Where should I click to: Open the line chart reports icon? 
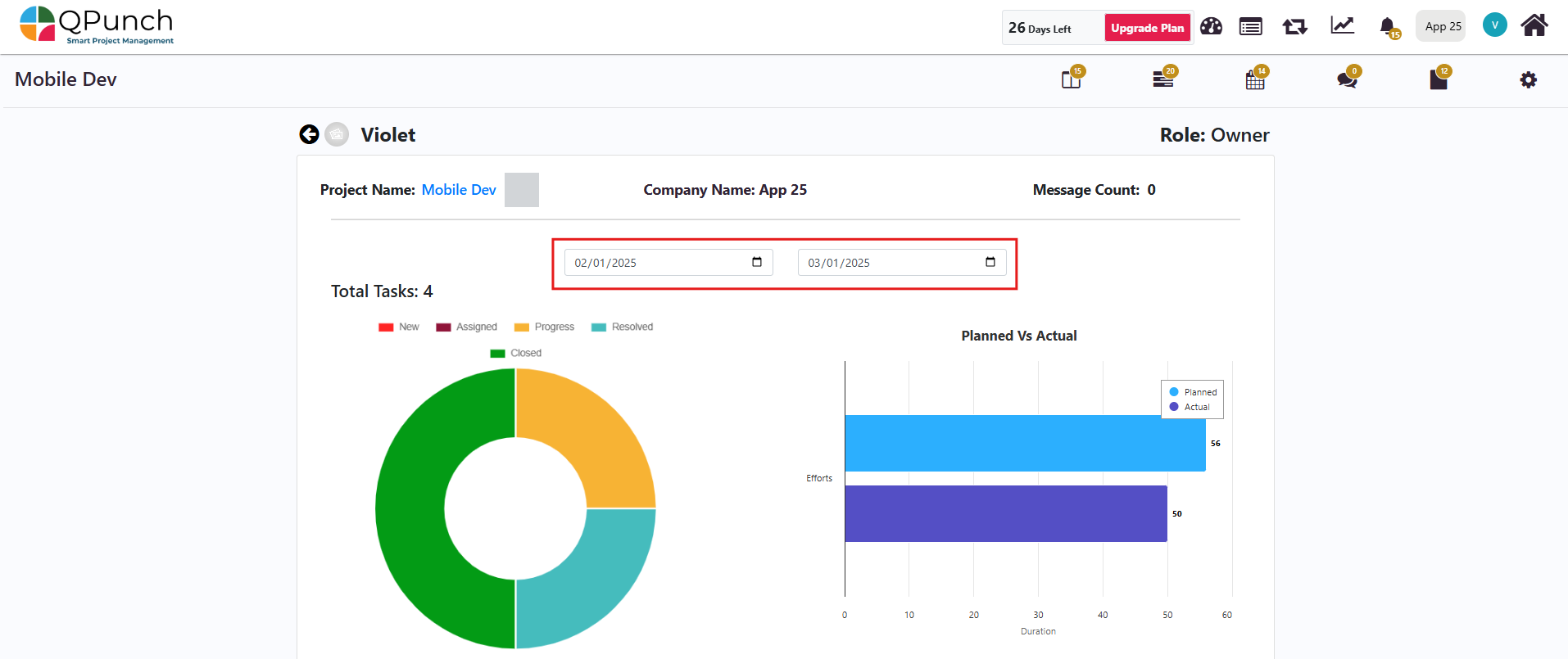tap(1342, 25)
